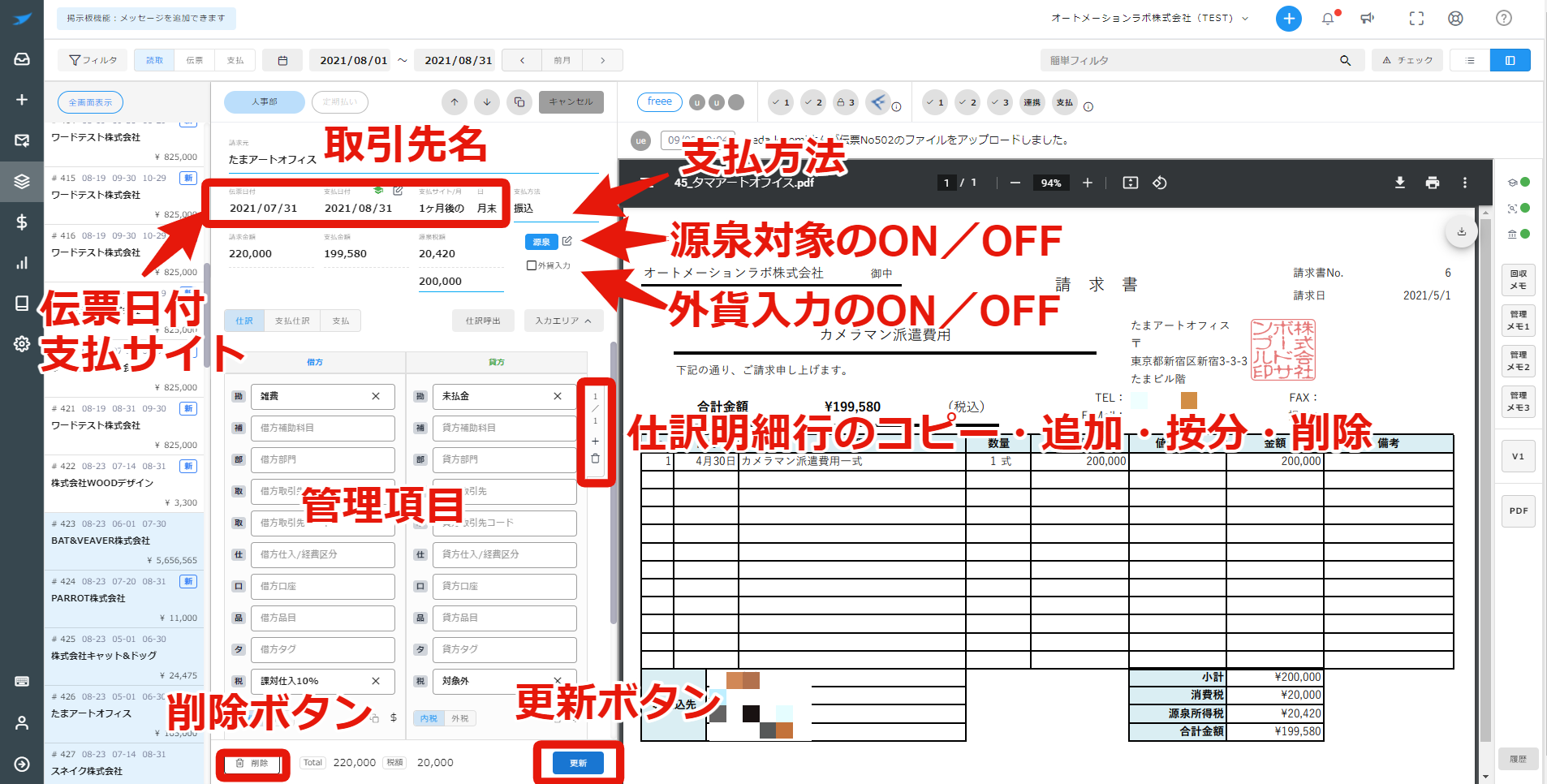The image size is (1547, 784).
Task: Select 外税 tax-exclusive option
Action: 460,718
